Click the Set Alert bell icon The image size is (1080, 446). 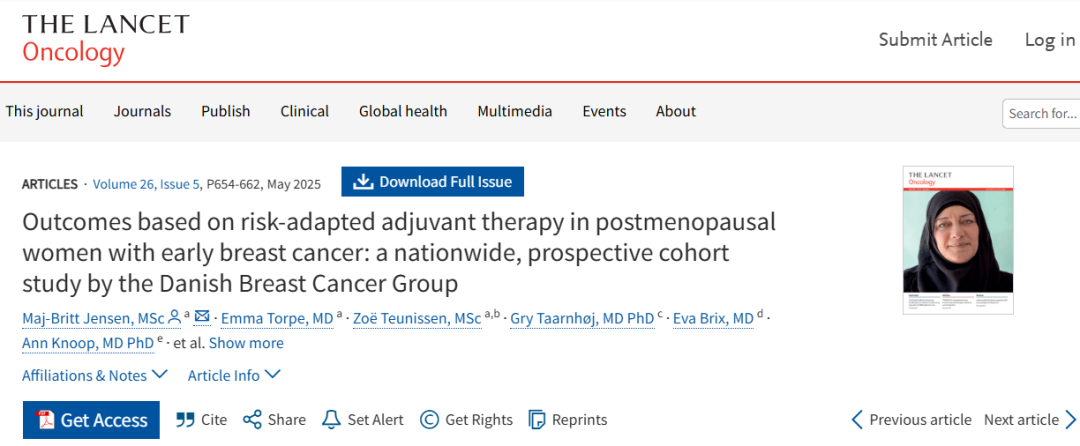(x=331, y=420)
